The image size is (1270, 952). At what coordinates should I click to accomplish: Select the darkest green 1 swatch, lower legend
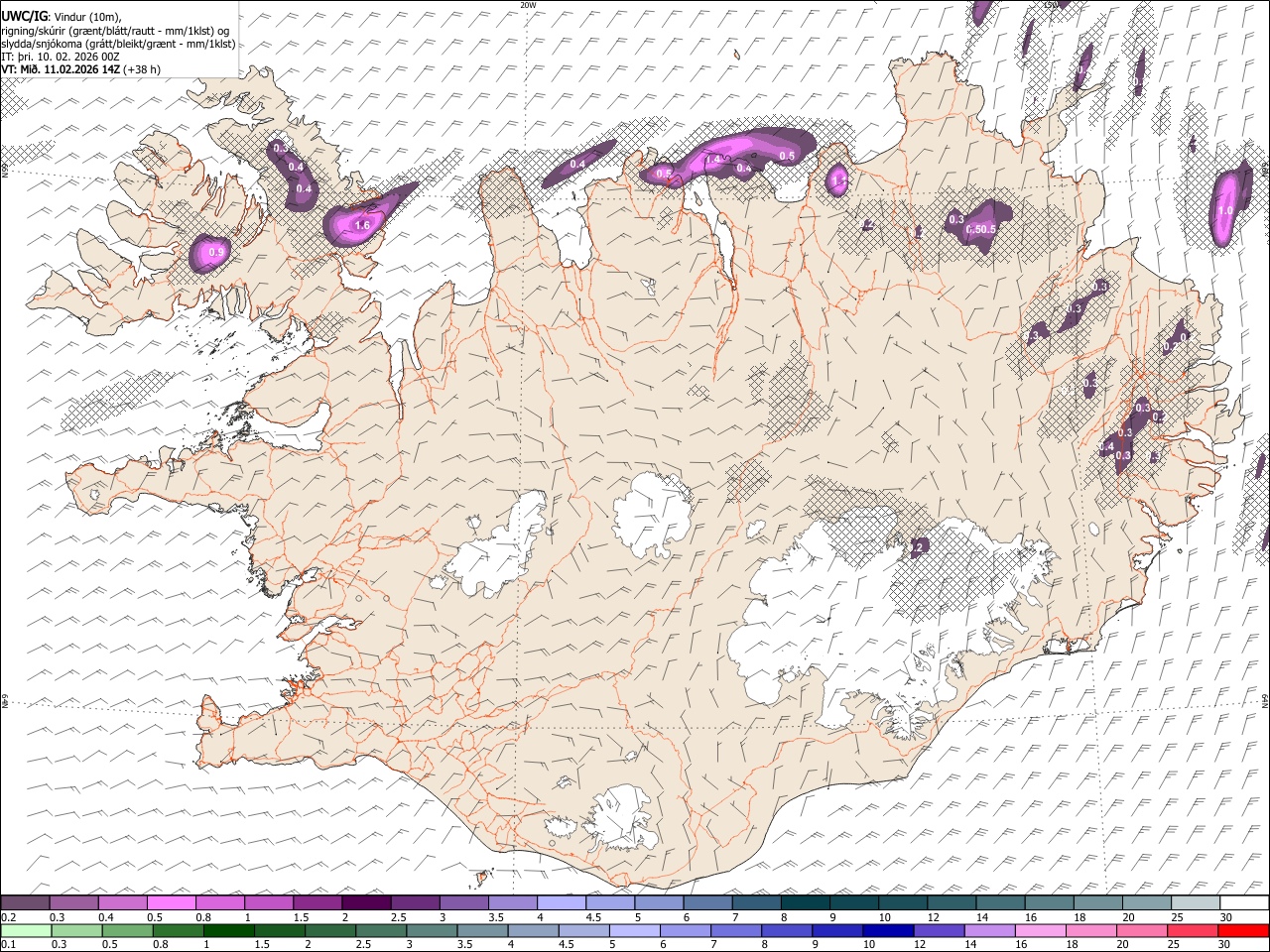227,930
